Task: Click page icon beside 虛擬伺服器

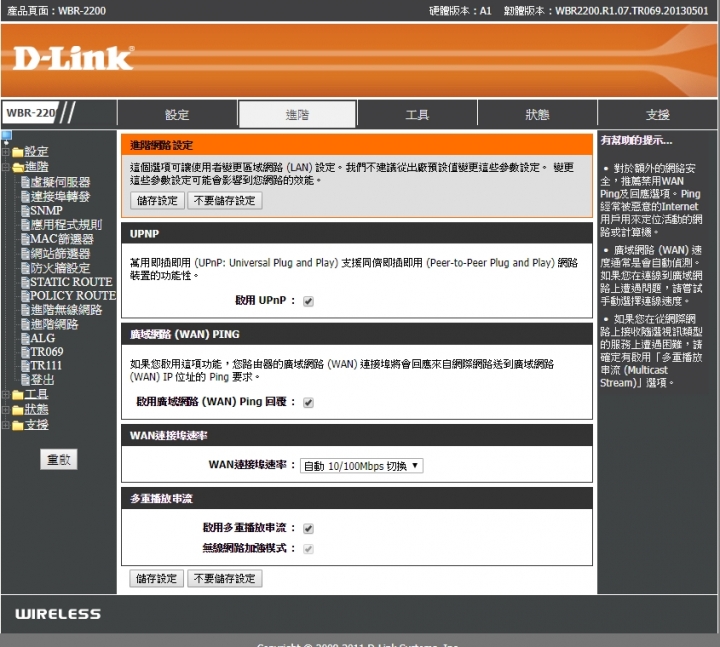Action: (x=26, y=182)
